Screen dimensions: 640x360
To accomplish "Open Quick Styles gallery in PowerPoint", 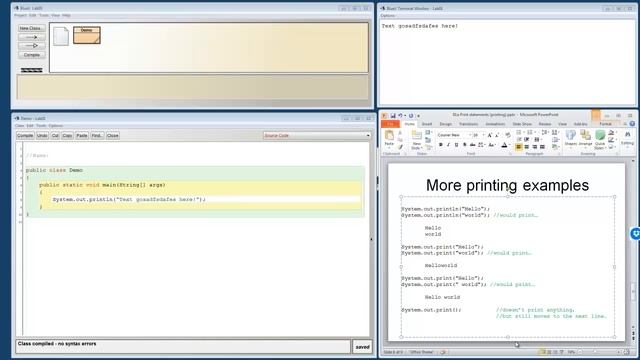I will point(600,139).
